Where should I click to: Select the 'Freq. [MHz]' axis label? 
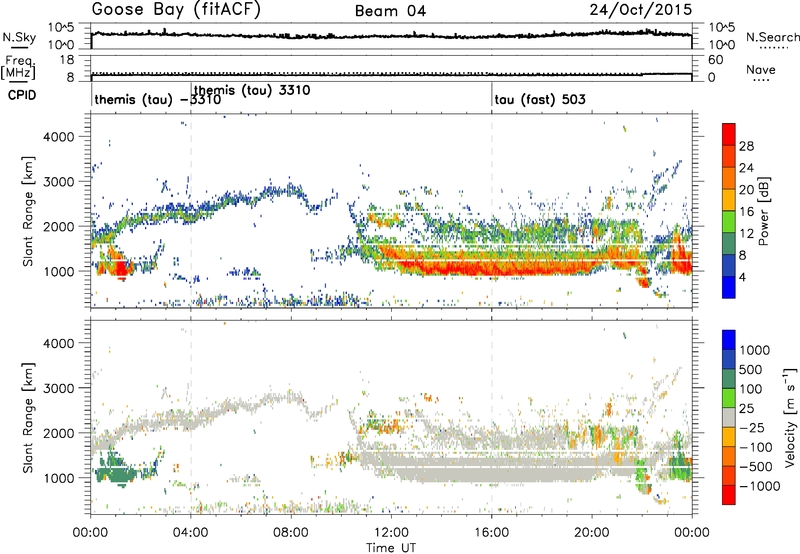(x=18, y=67)
